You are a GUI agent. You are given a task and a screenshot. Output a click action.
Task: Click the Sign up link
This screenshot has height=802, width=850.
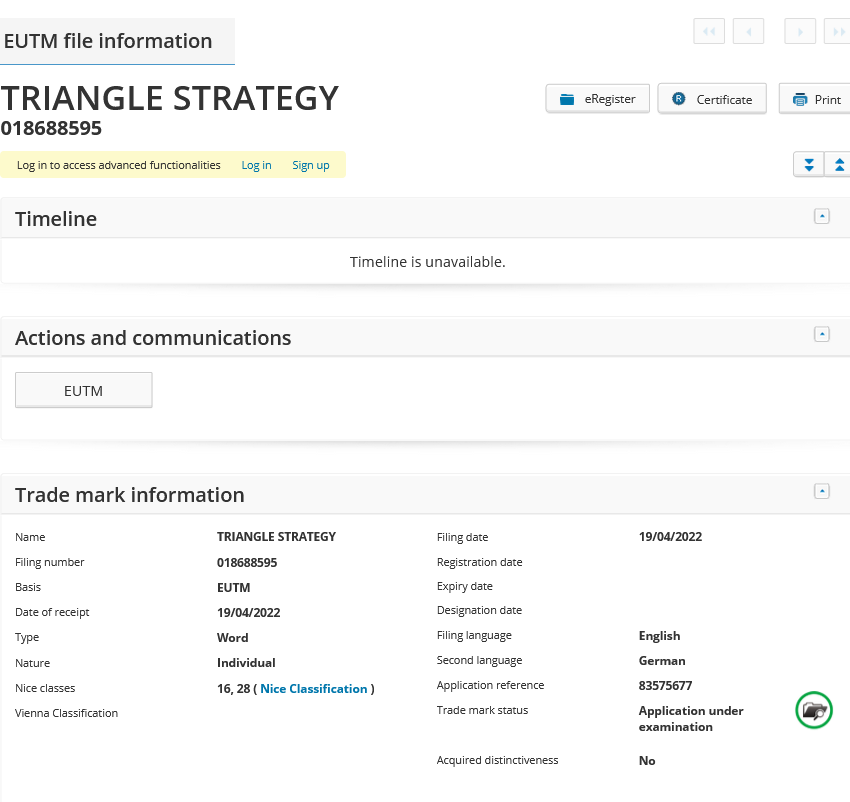[x=310, y=165]
